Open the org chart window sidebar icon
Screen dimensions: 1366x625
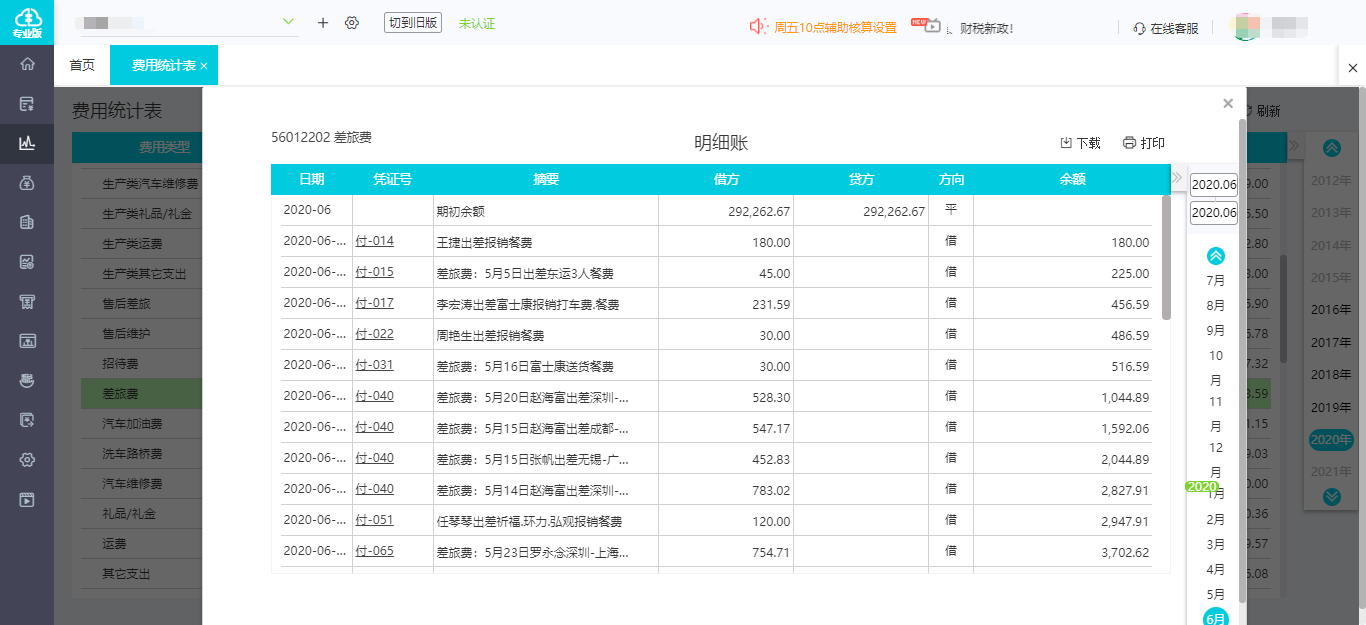click(x=27, y=341)
